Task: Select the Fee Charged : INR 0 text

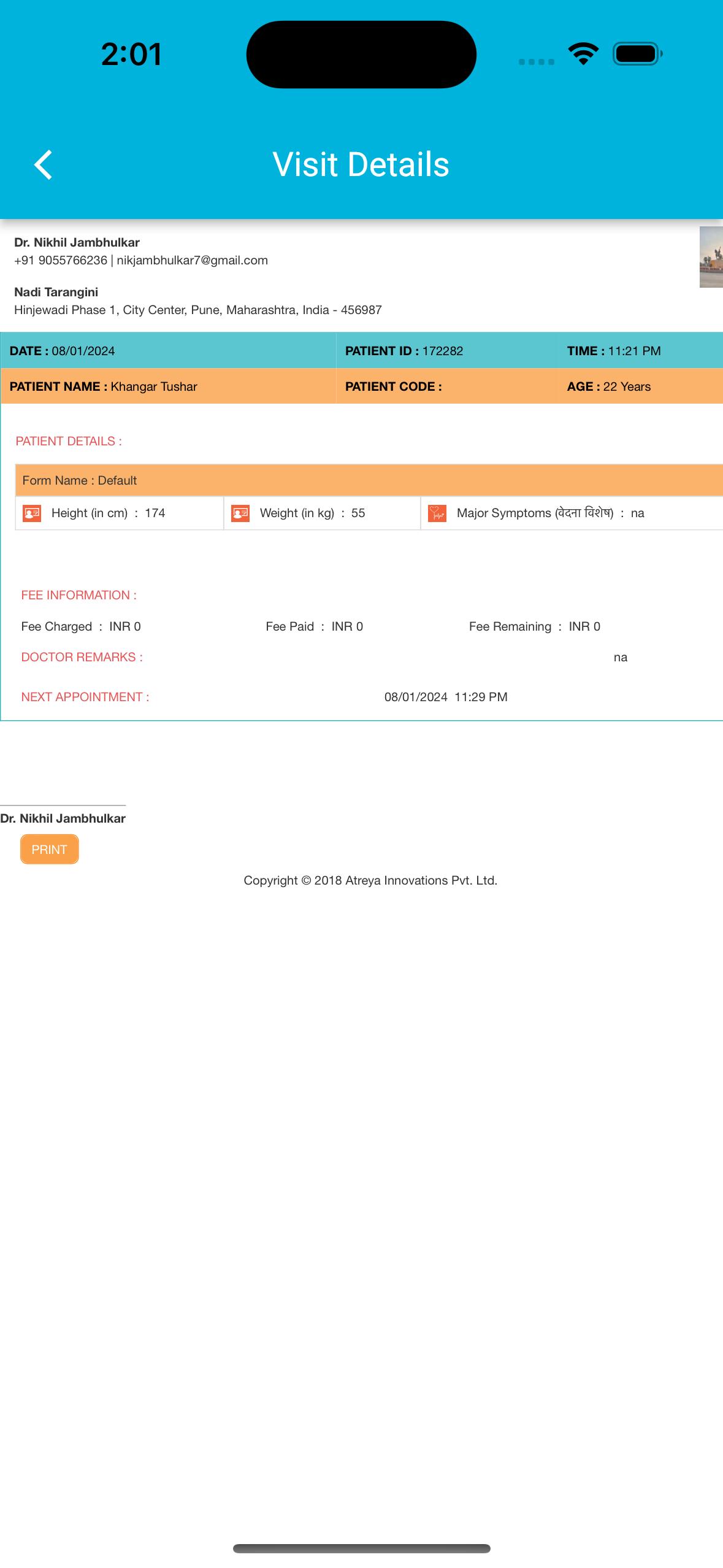Action: click(x=81, y=626)
